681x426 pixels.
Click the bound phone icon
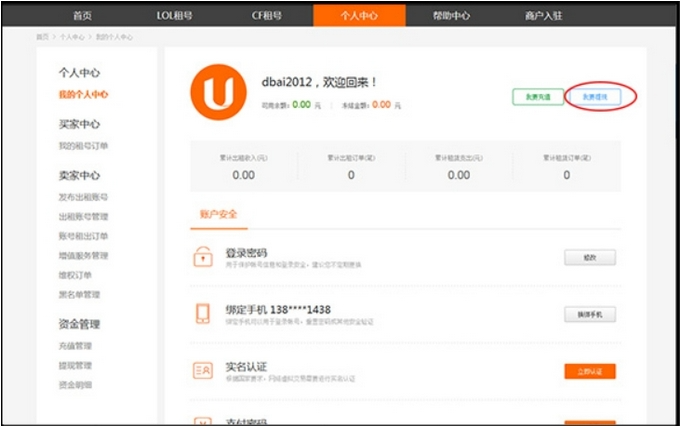(x=203, y=314)
